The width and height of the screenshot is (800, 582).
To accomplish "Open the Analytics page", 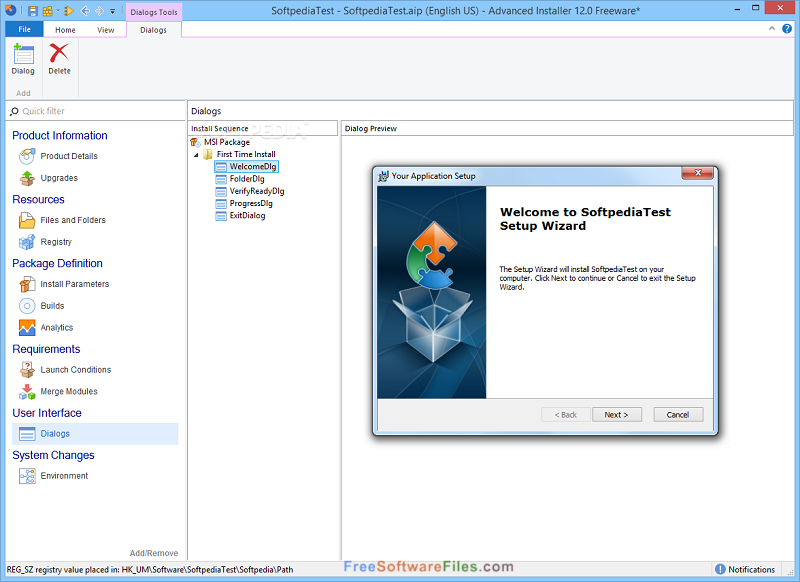I will click(57, 327).
